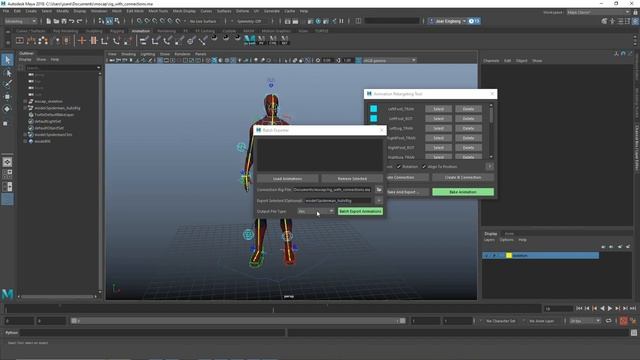Select the arrow Select tool in toolbox
The width and height of the screenshot is (640, 360).
tap(7, 60)
